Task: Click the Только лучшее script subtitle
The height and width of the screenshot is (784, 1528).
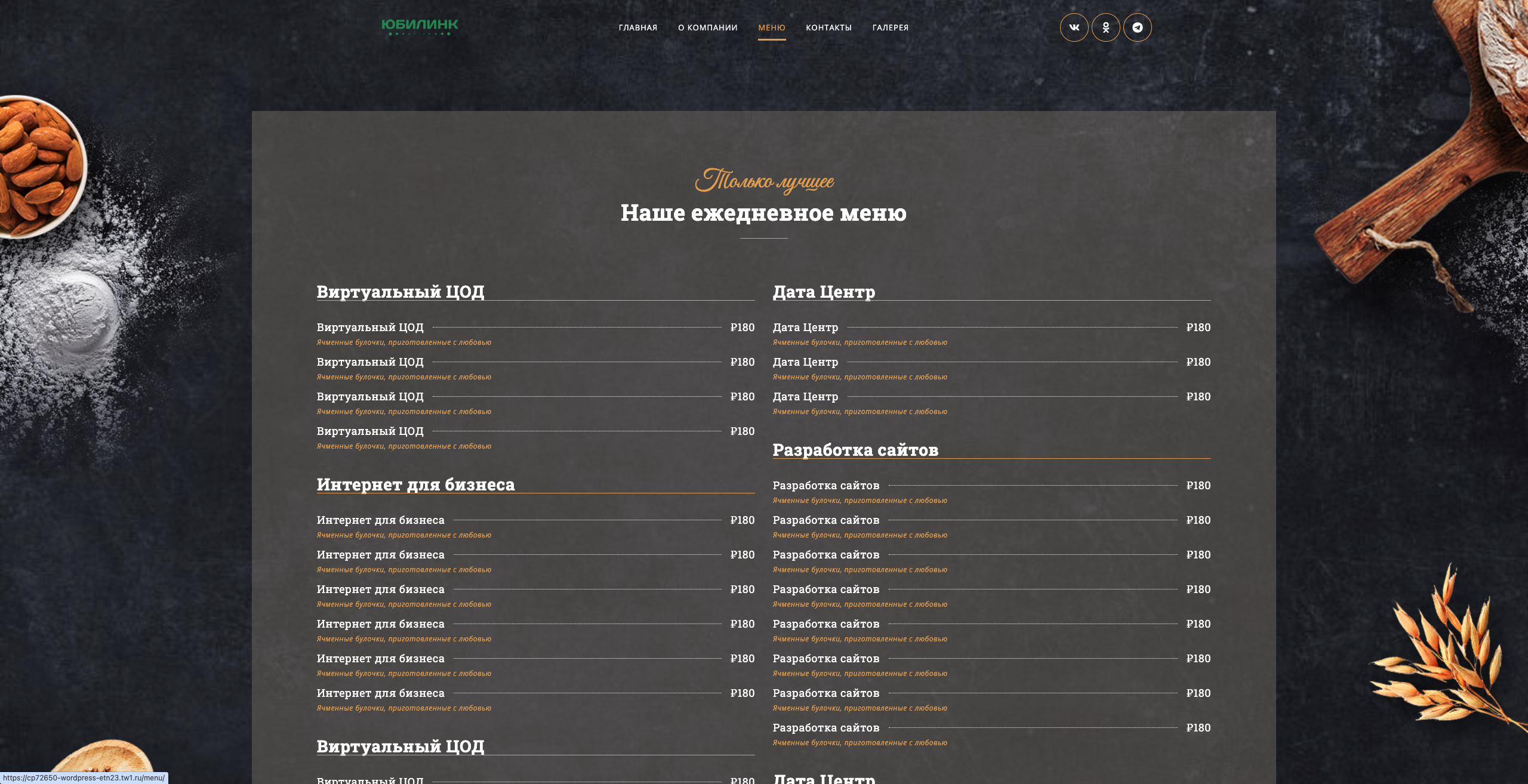Action: (763, 181)
